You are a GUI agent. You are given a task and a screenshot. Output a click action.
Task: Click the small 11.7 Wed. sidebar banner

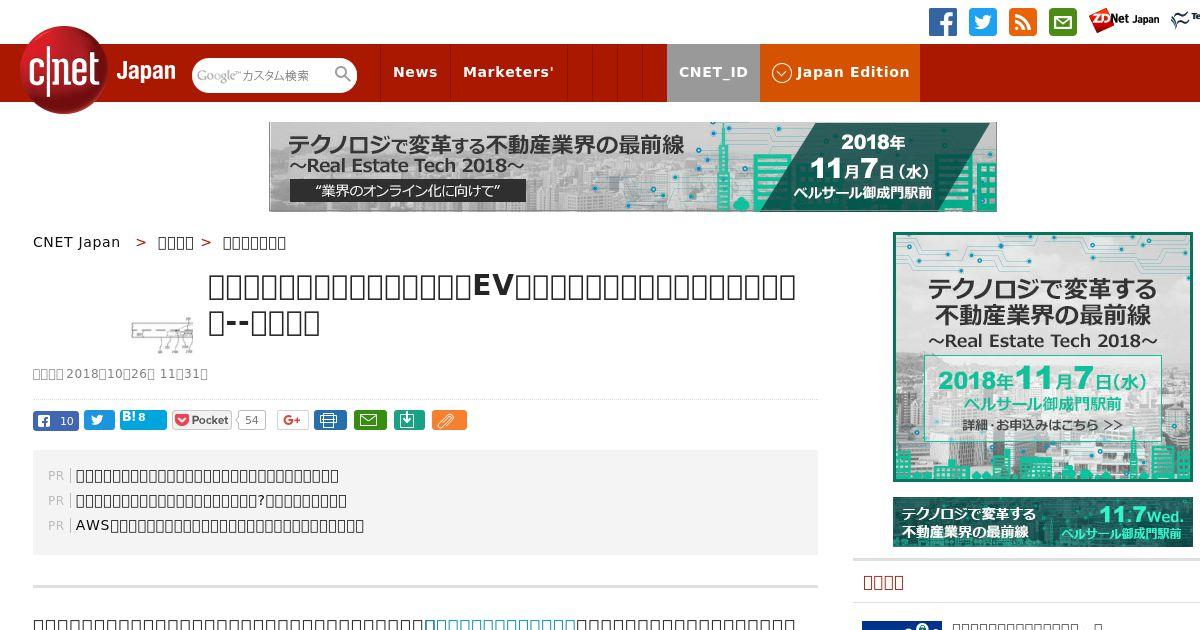pos(1043,522)
